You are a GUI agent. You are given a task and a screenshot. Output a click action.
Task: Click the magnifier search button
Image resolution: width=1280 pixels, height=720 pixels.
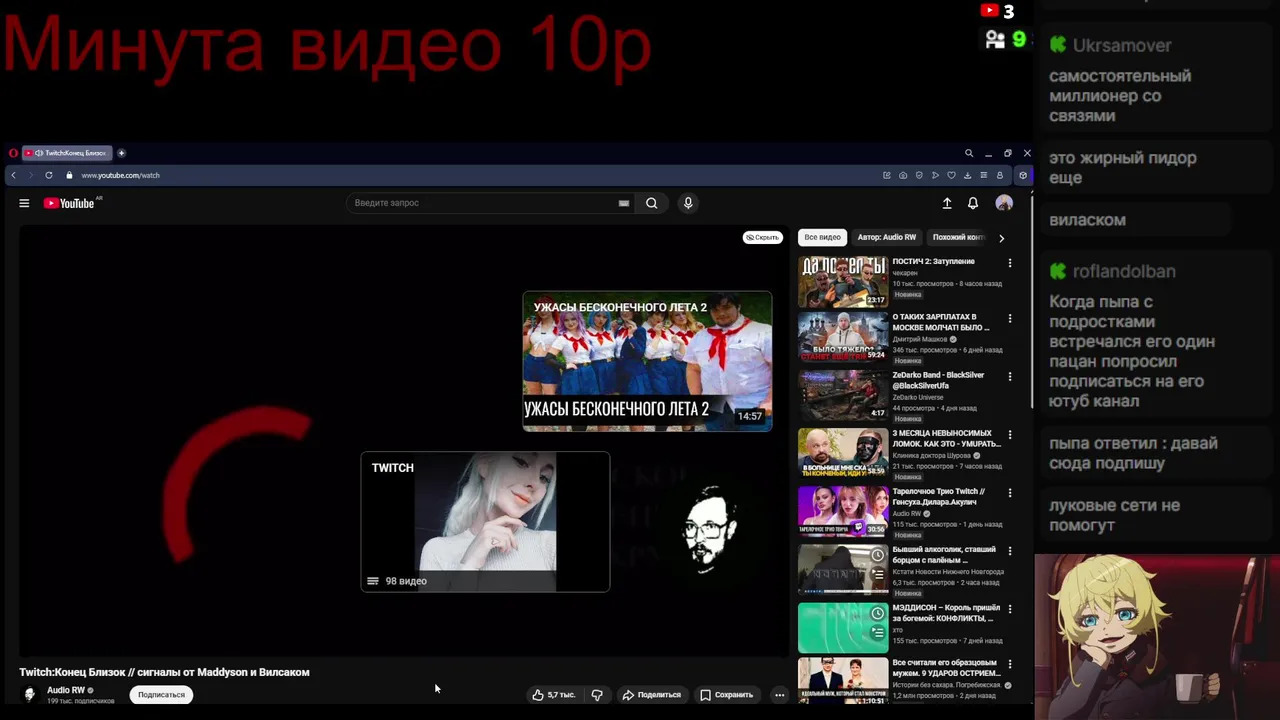pyautogui.click(x=651, y=203)
